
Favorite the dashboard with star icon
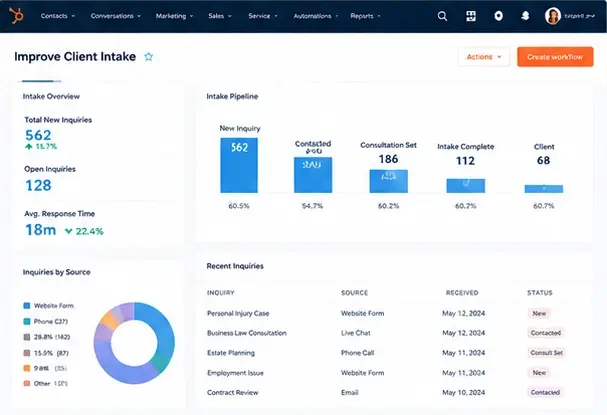click(x=149, y=57)
